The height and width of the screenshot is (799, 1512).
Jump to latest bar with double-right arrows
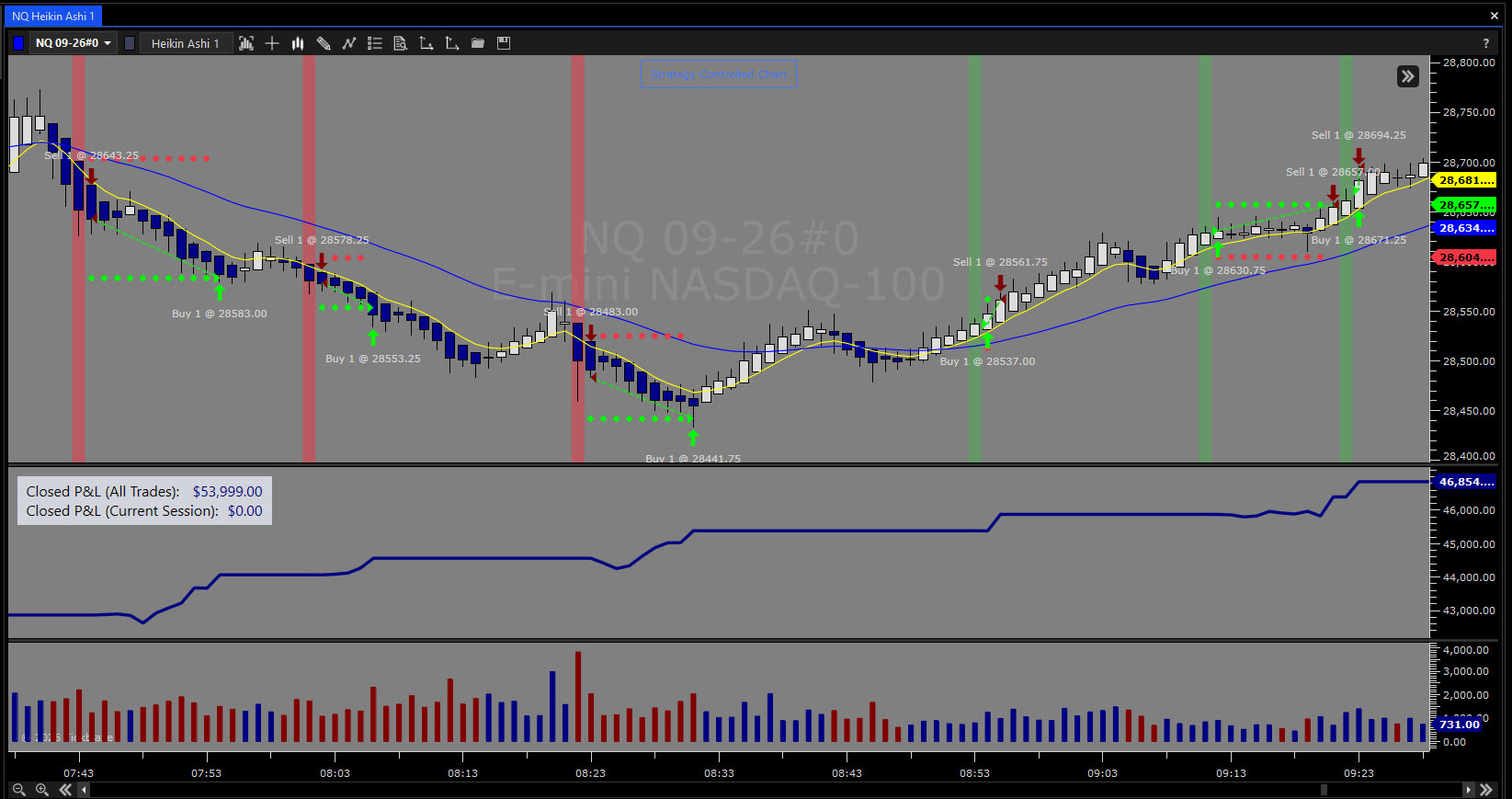tap(1485, 790)
